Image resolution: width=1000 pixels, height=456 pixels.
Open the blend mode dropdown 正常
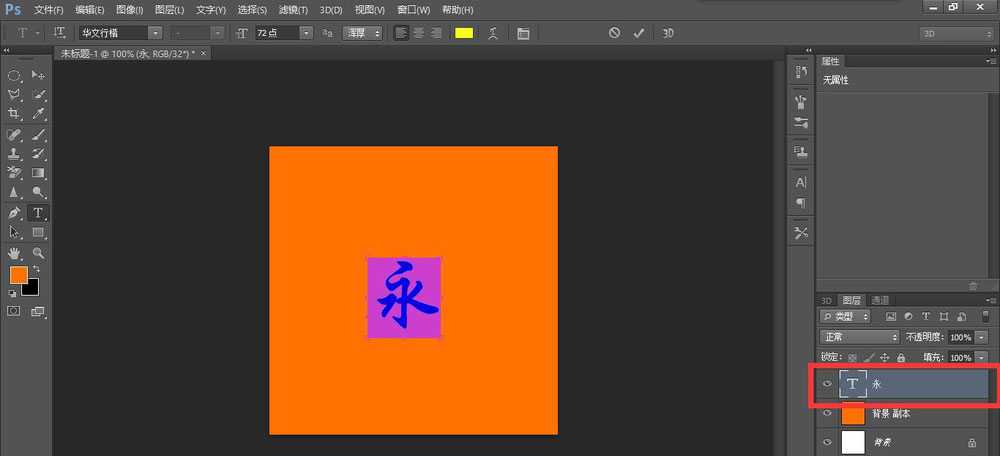(858, 337)
